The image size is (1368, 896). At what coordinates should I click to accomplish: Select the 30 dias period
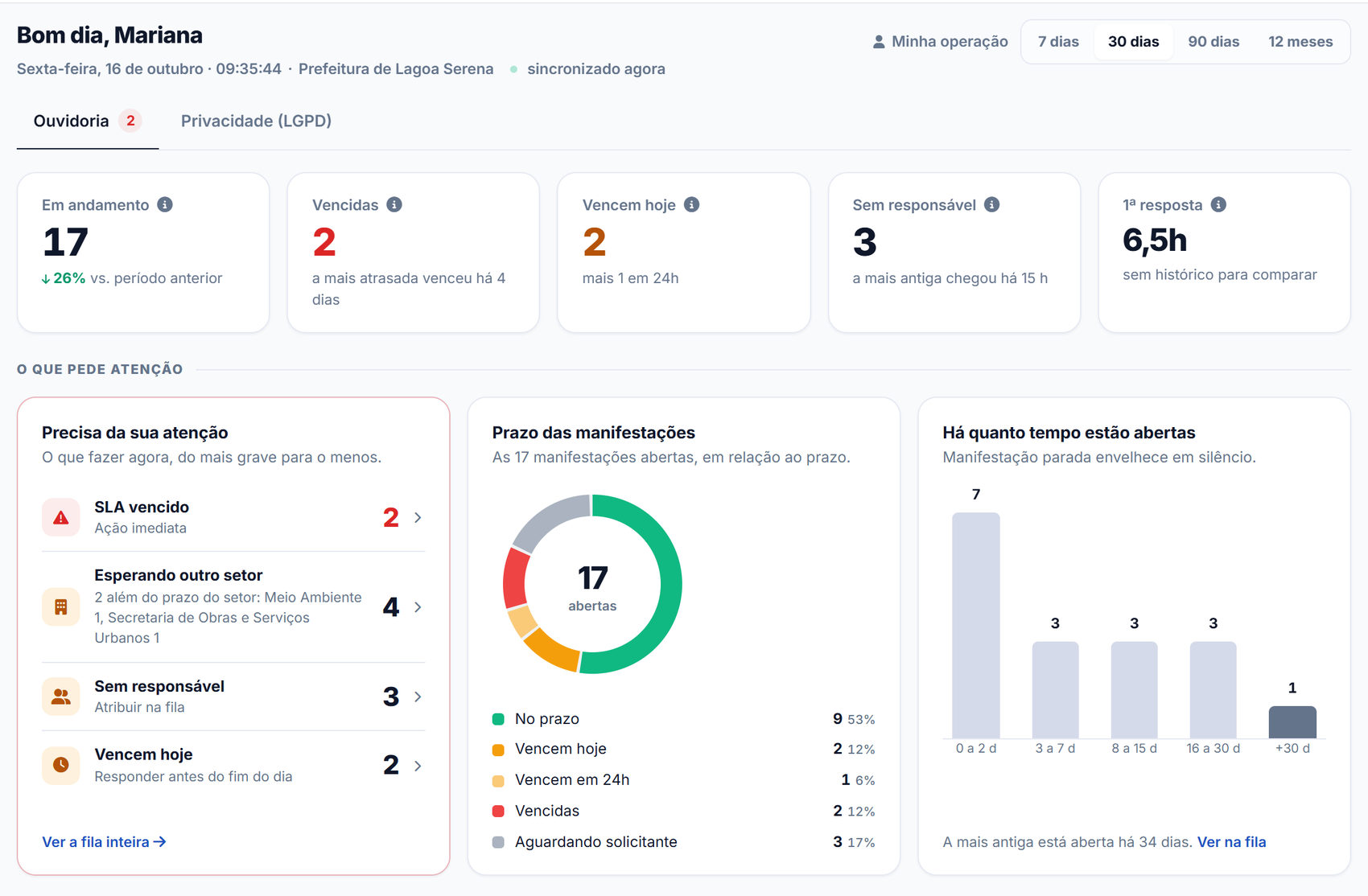[1133, 42]
